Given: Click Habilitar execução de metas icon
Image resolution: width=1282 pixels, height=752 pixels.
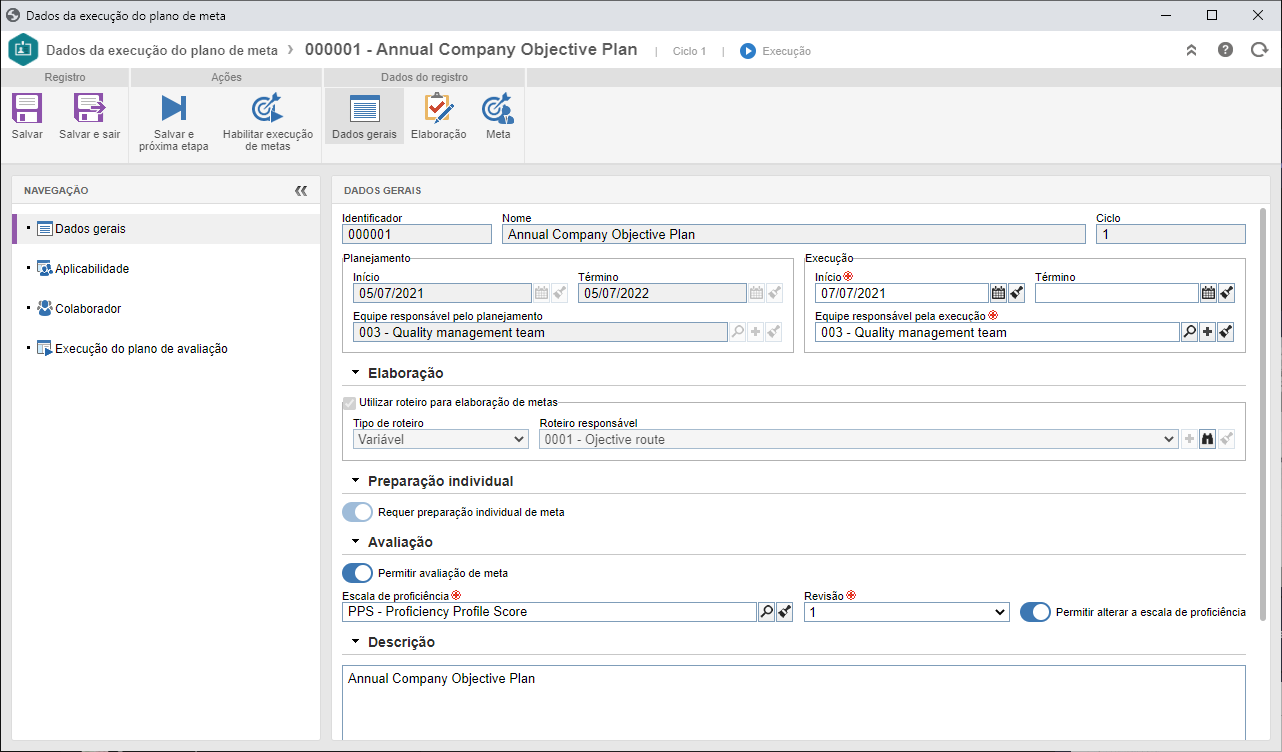Looking at the screenshot, I should (267, 108).
